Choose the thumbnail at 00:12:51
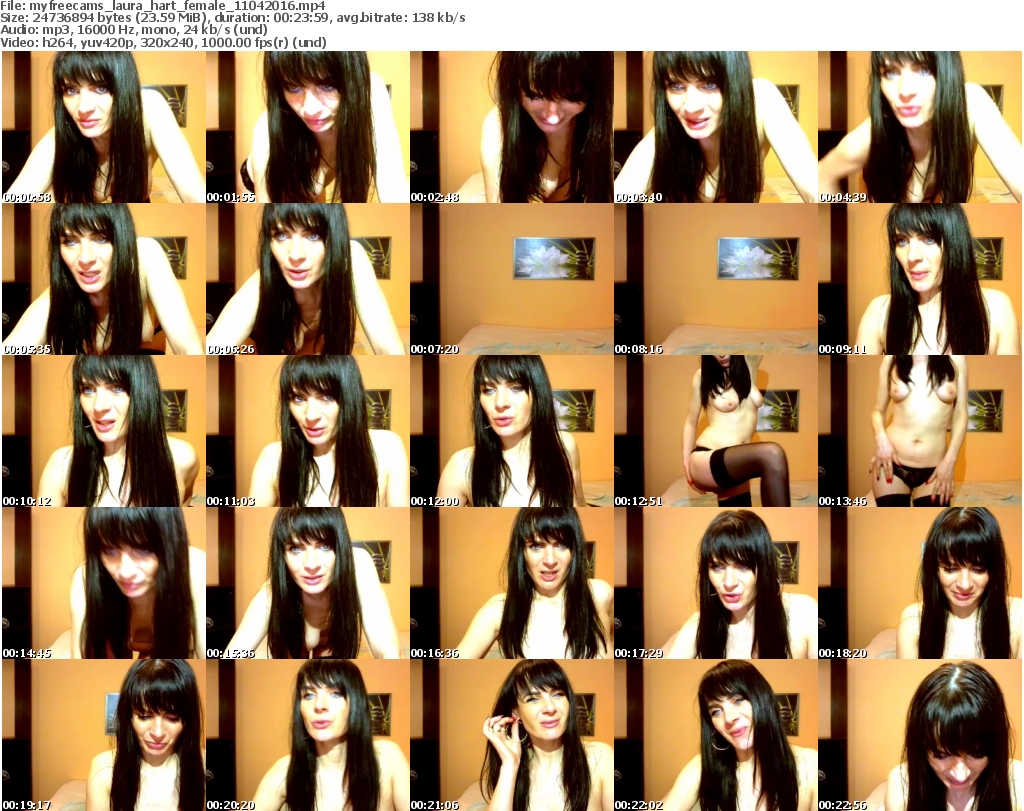This screenshot has height=811, width=1024. [x=716, y=431]
